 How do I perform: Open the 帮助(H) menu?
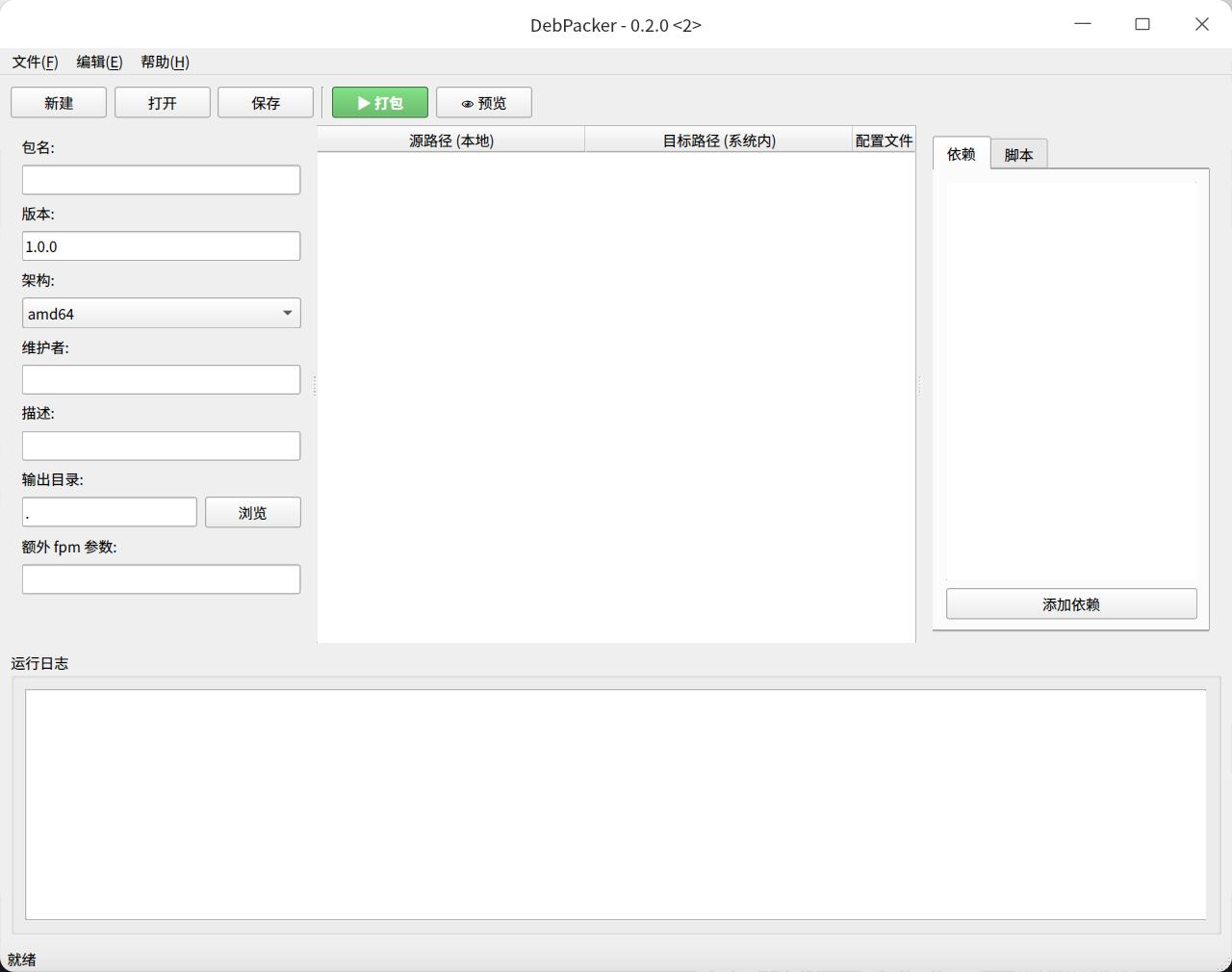click(x=165, y=62)
